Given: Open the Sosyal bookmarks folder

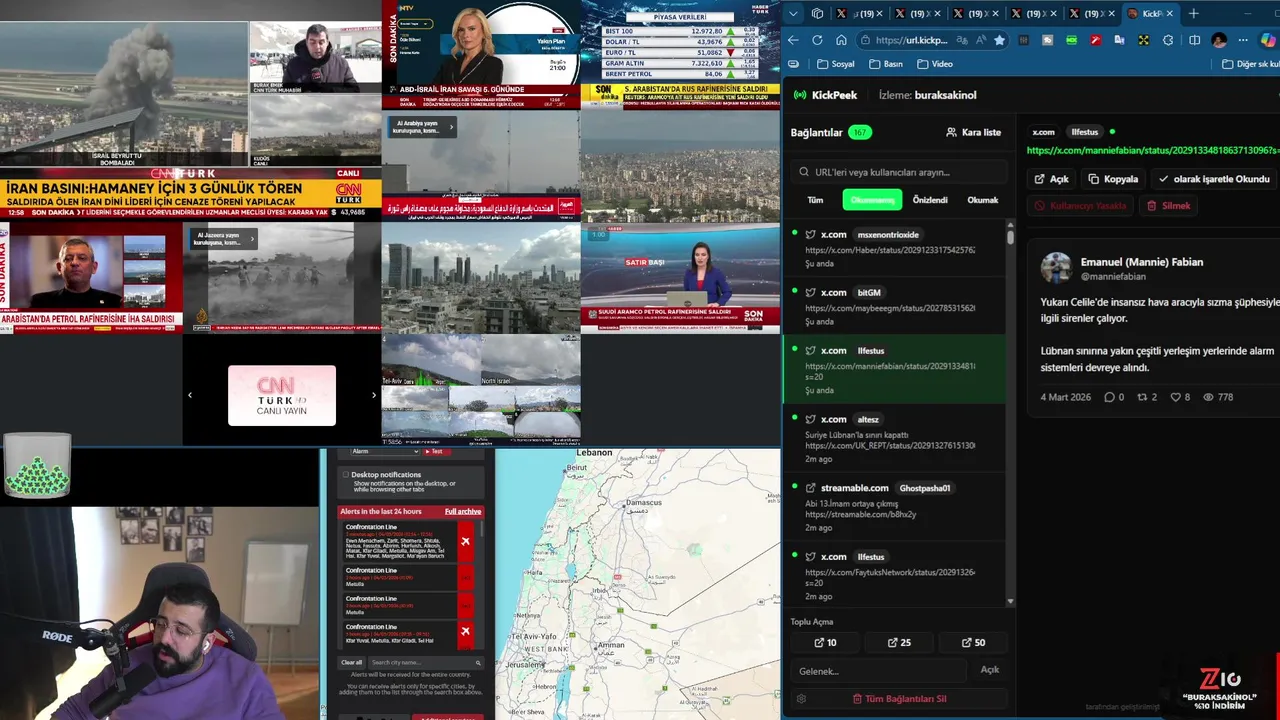Looking at the screenshot, I should click(836, 64).
